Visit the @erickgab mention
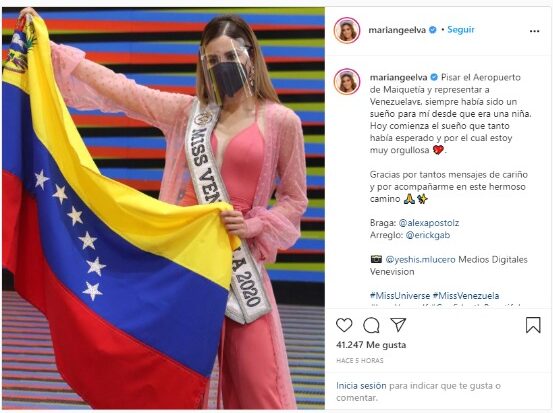 point(428,235)
